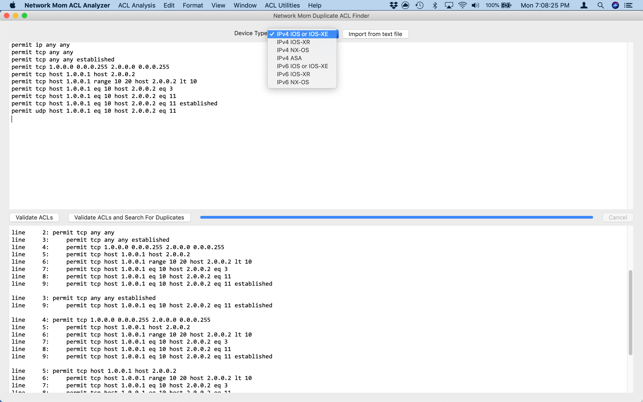Open the View menu
The image size is (643, 402).
(218, 5)
